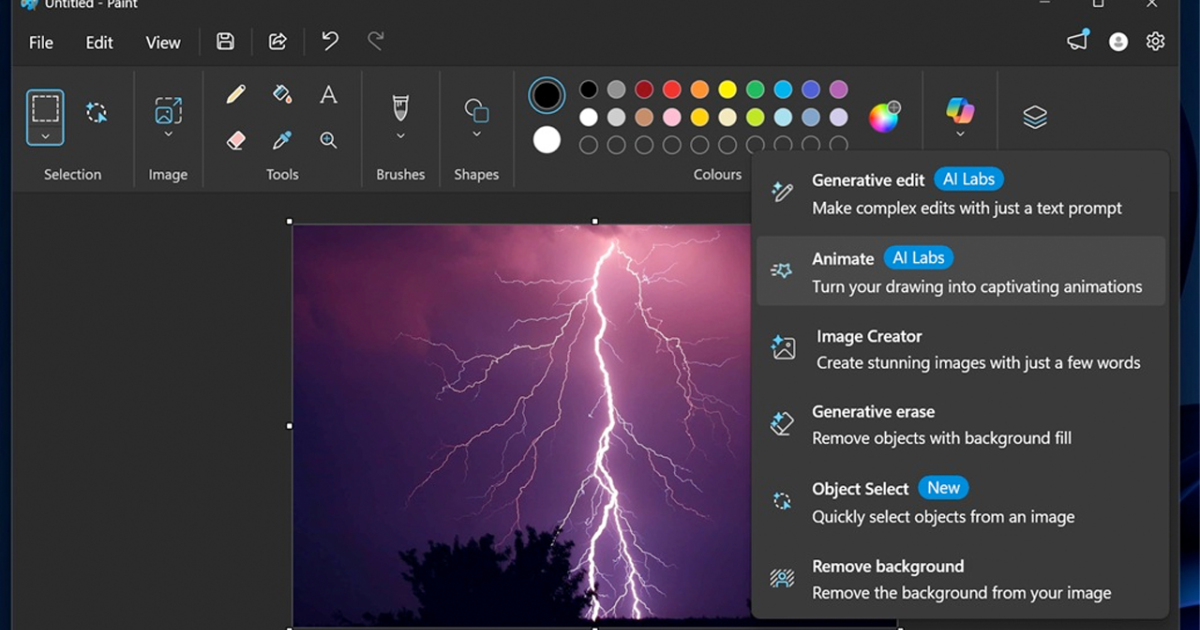Open the Edit colours wheel

tap(884, 117)
